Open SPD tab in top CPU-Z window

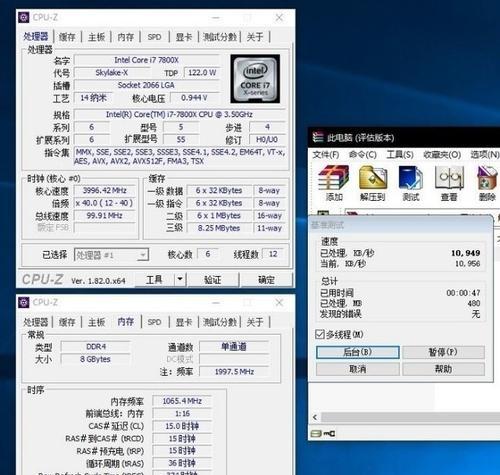pos(154,37)
